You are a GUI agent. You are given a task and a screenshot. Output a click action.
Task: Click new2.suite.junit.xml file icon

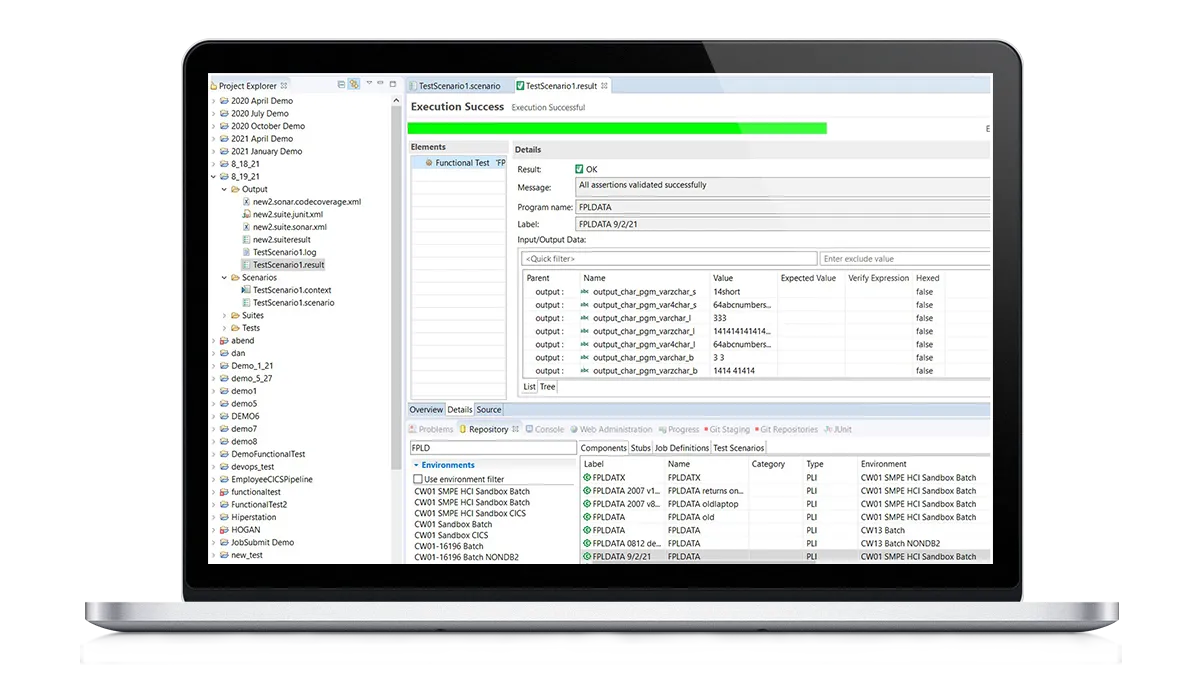pos(246,214)
